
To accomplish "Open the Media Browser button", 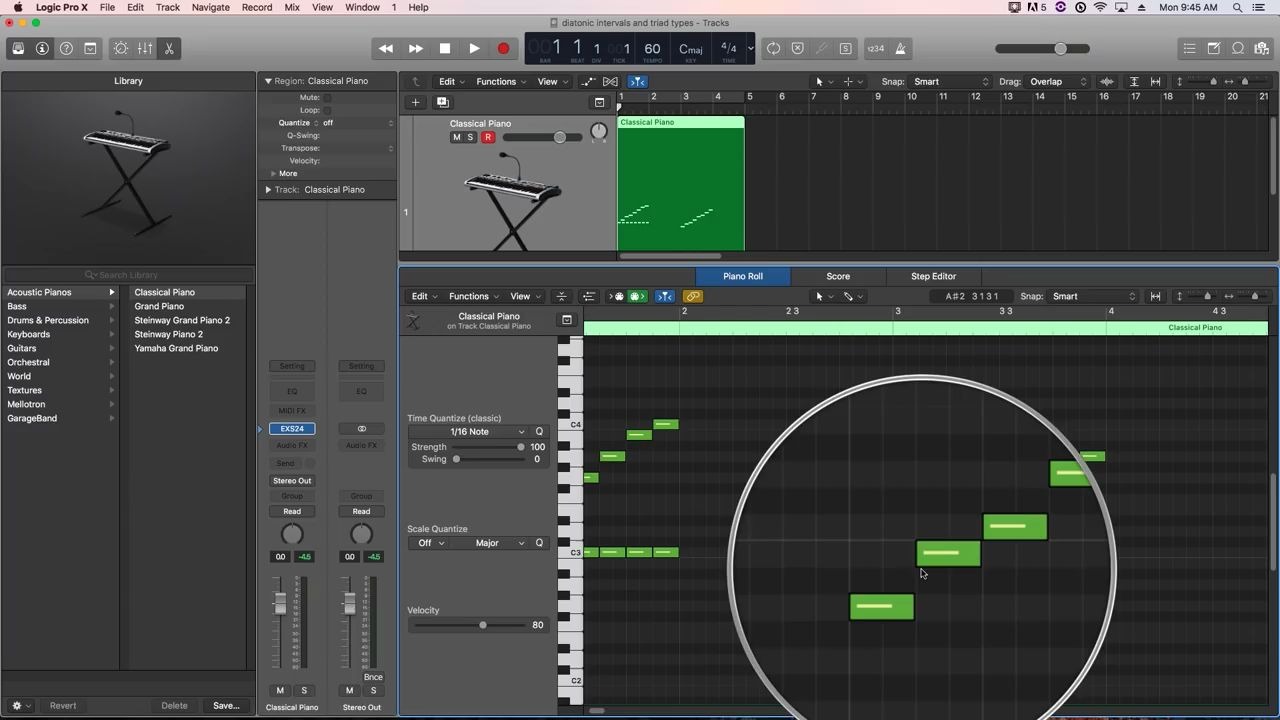I will tap(1261, 48).
